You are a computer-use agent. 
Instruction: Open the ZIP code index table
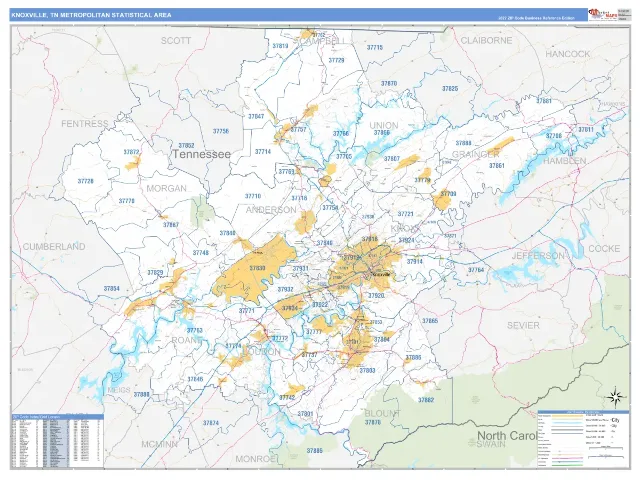58,442
